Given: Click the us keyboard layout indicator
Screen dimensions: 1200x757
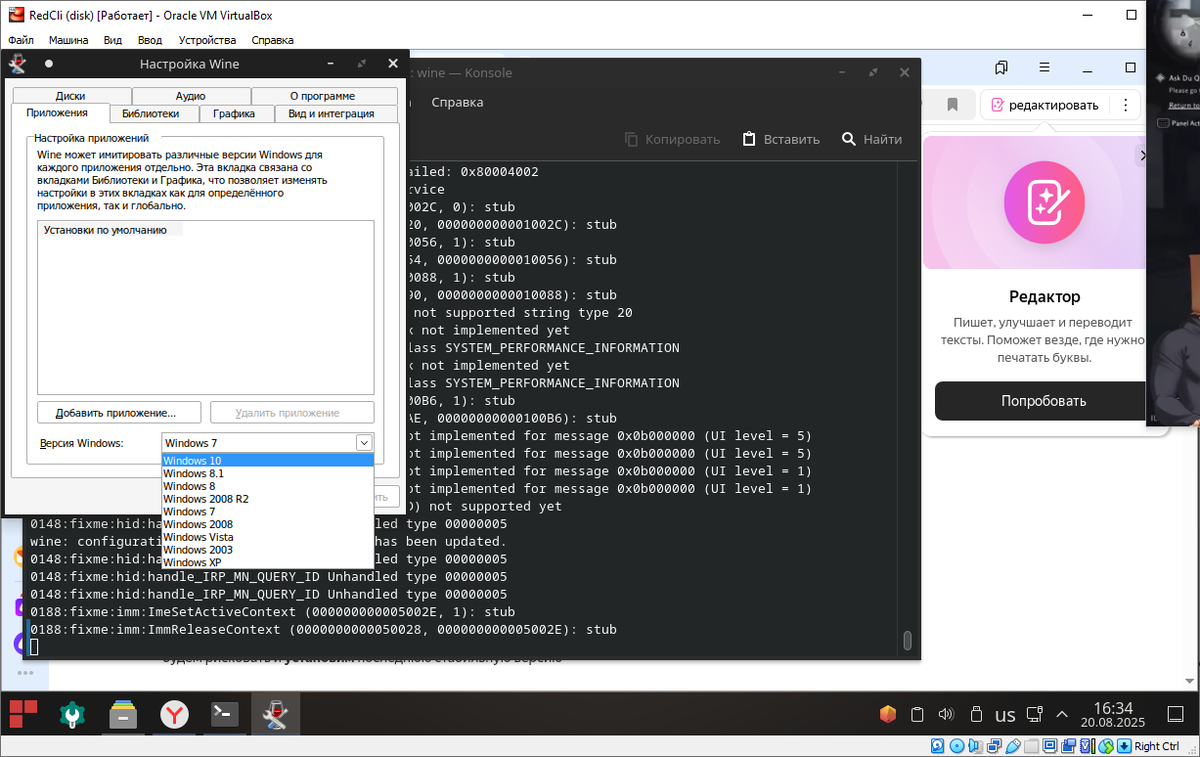Looking at the screenshot, I should click(x=1005, y=714).
